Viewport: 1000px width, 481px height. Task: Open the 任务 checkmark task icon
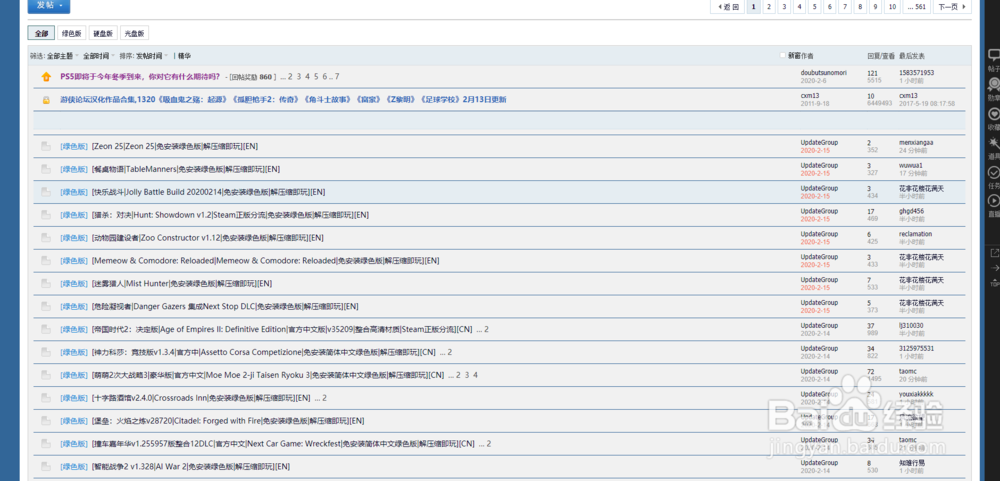[x=994, y=172]
